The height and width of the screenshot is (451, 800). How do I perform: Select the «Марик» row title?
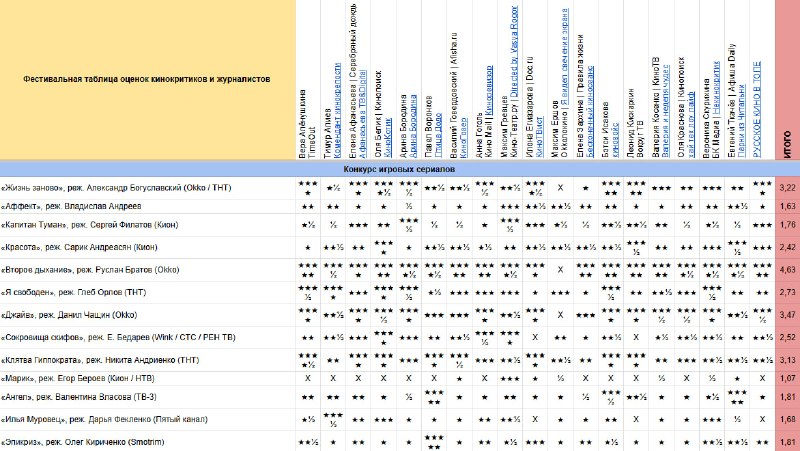(78, 379)
